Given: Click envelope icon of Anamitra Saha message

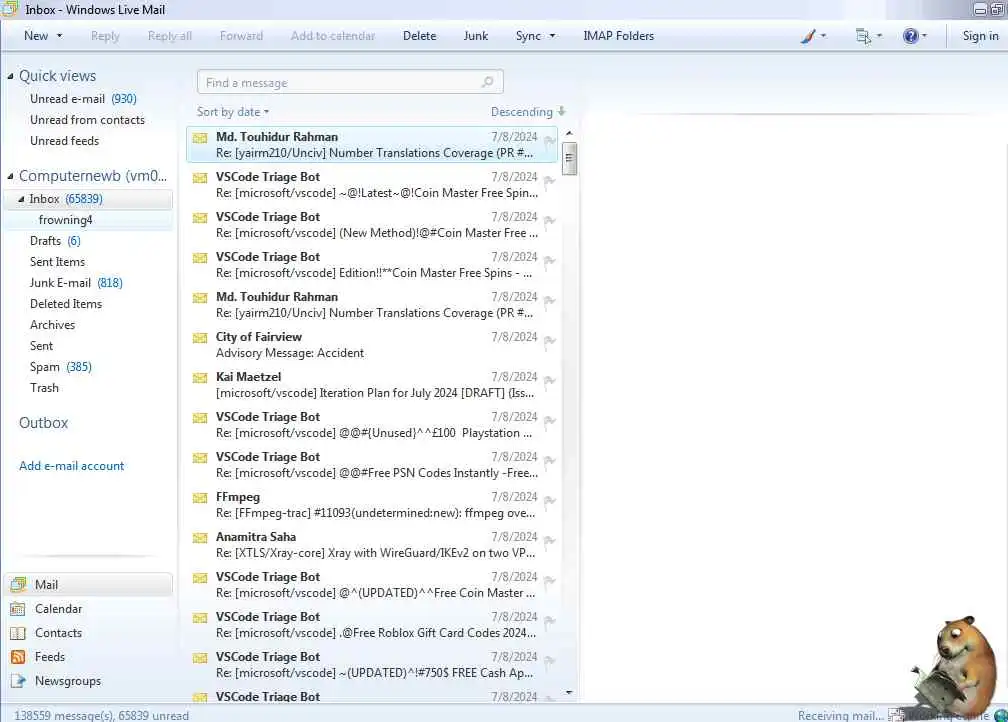Looking at the screenshot, I should pyautogui.click(x=200, y=537).
